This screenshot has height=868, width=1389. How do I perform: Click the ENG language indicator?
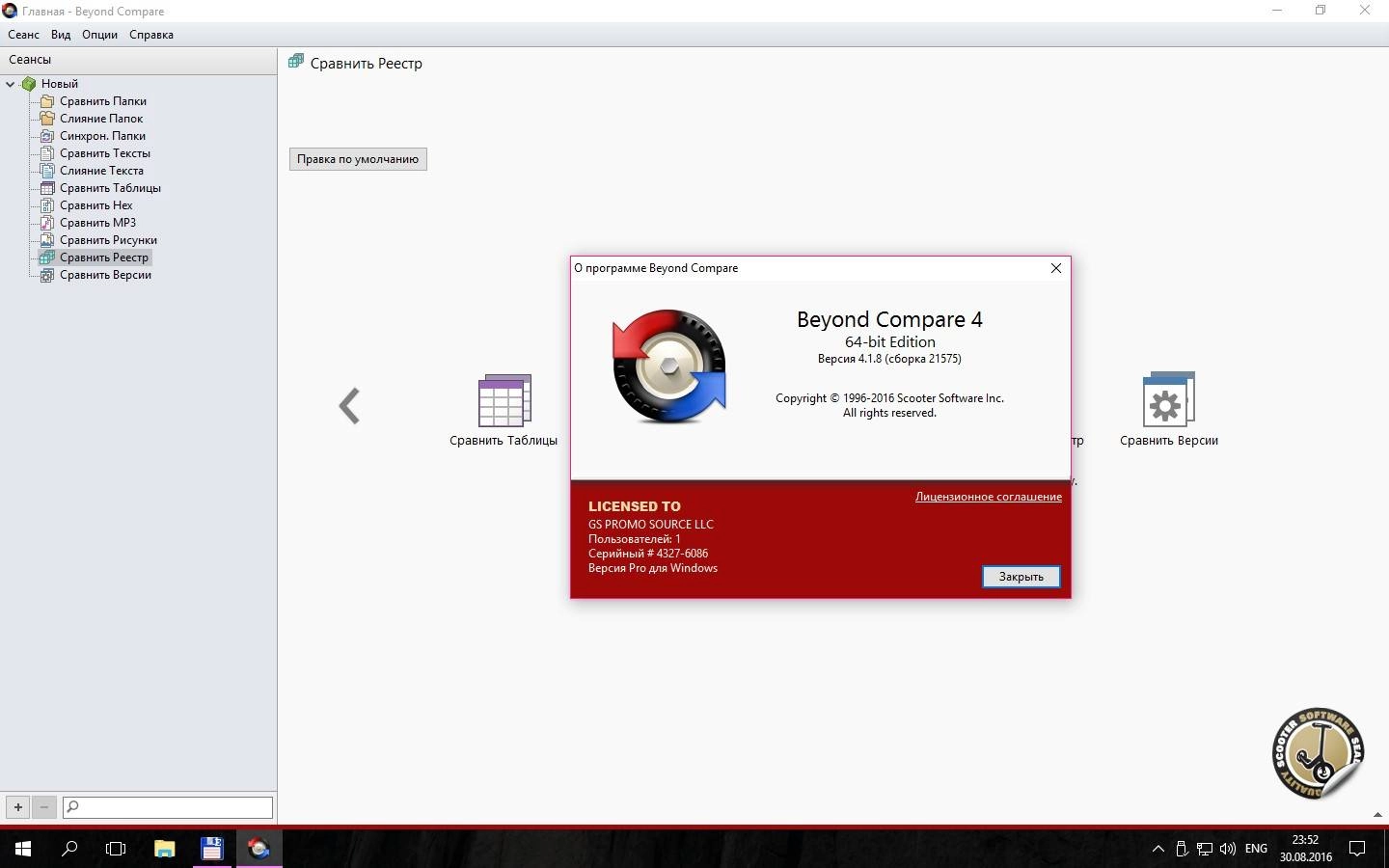point(1256,849)
